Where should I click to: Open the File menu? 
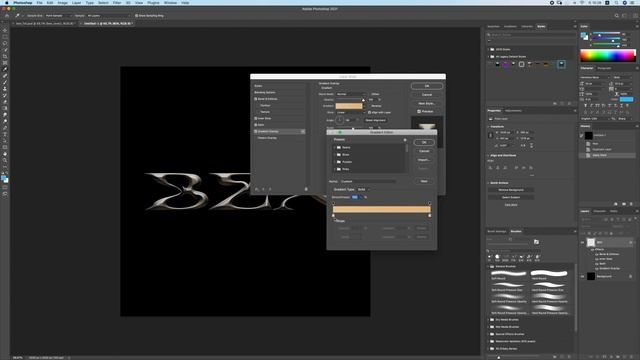(39, 2)
